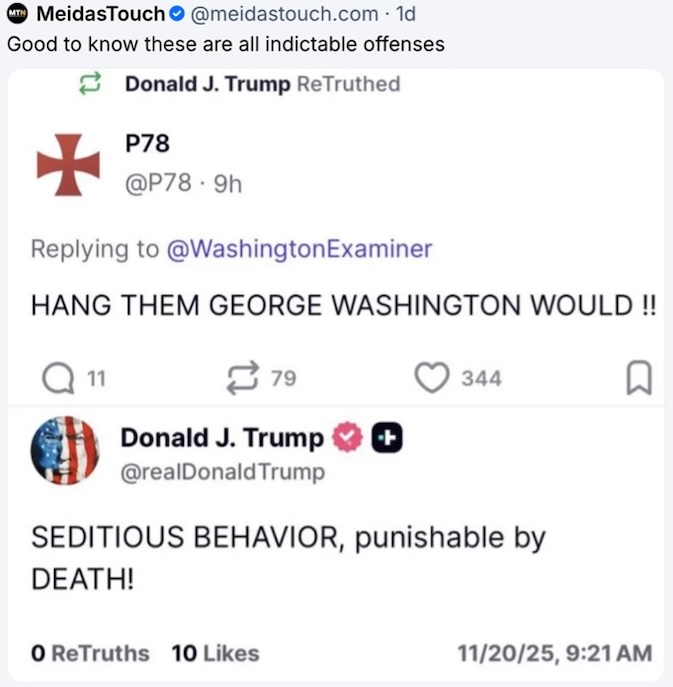Click the green ReTruthed arrows icon
This screenshot has width=673, height=687.
click(90, 83)
